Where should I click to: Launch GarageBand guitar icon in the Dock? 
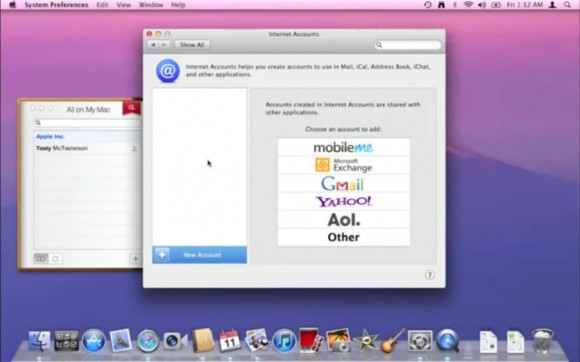point(392,341)
